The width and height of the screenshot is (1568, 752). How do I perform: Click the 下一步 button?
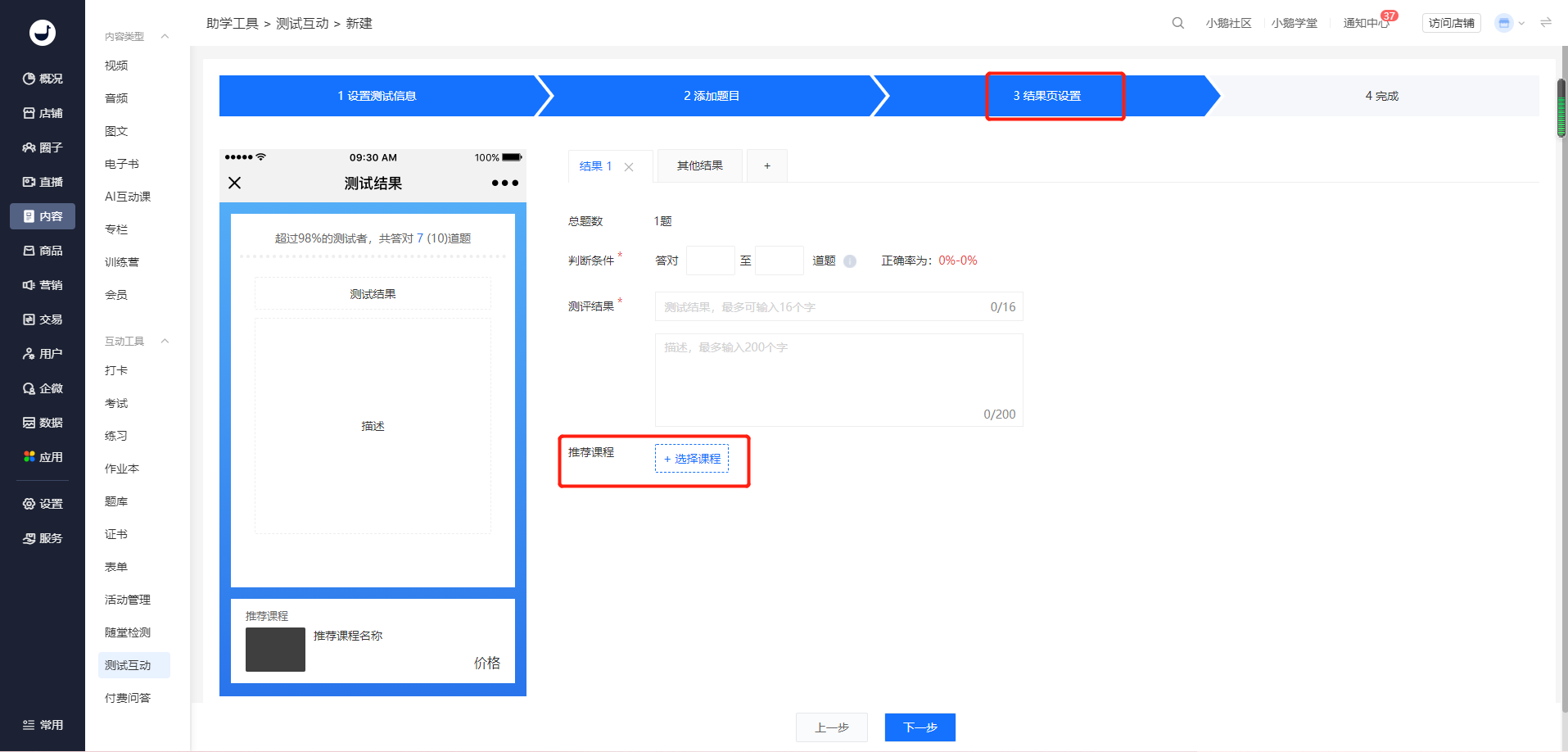point(920,727)
